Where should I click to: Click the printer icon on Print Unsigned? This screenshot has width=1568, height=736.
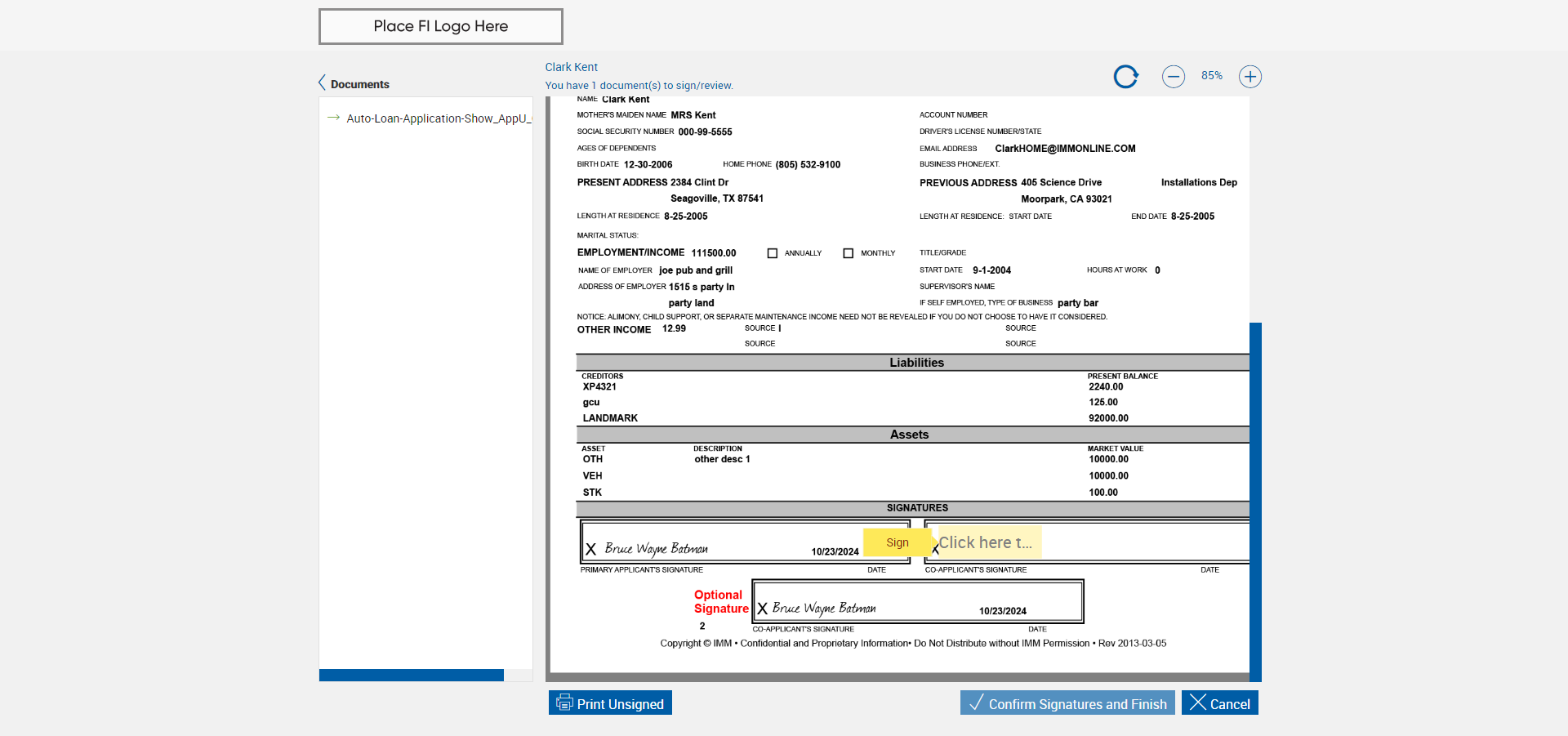click(x=564, y=703)
